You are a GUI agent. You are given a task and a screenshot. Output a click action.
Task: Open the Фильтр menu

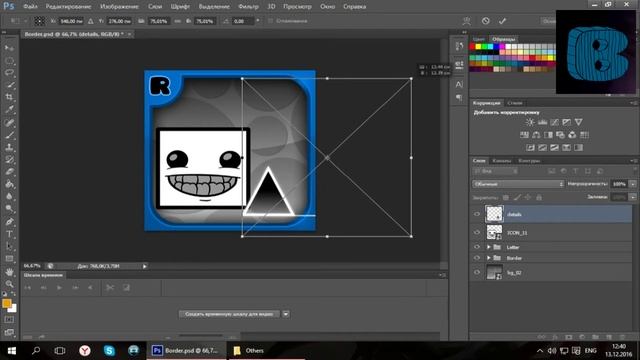[x=248, y=7]
